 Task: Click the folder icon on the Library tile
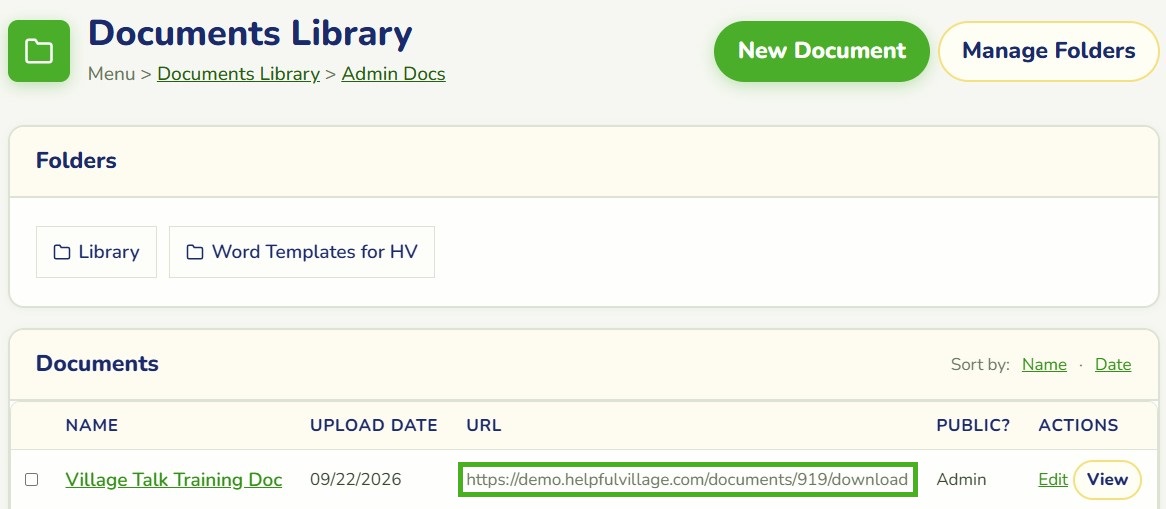click(x=62, y=252)
